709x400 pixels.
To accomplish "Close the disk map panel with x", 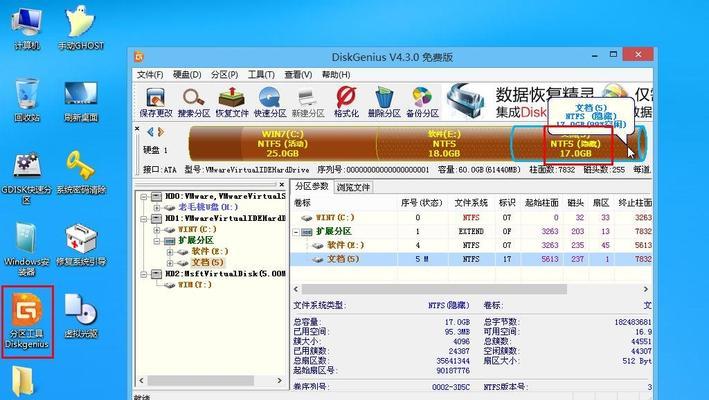I will tap(137, 129).
